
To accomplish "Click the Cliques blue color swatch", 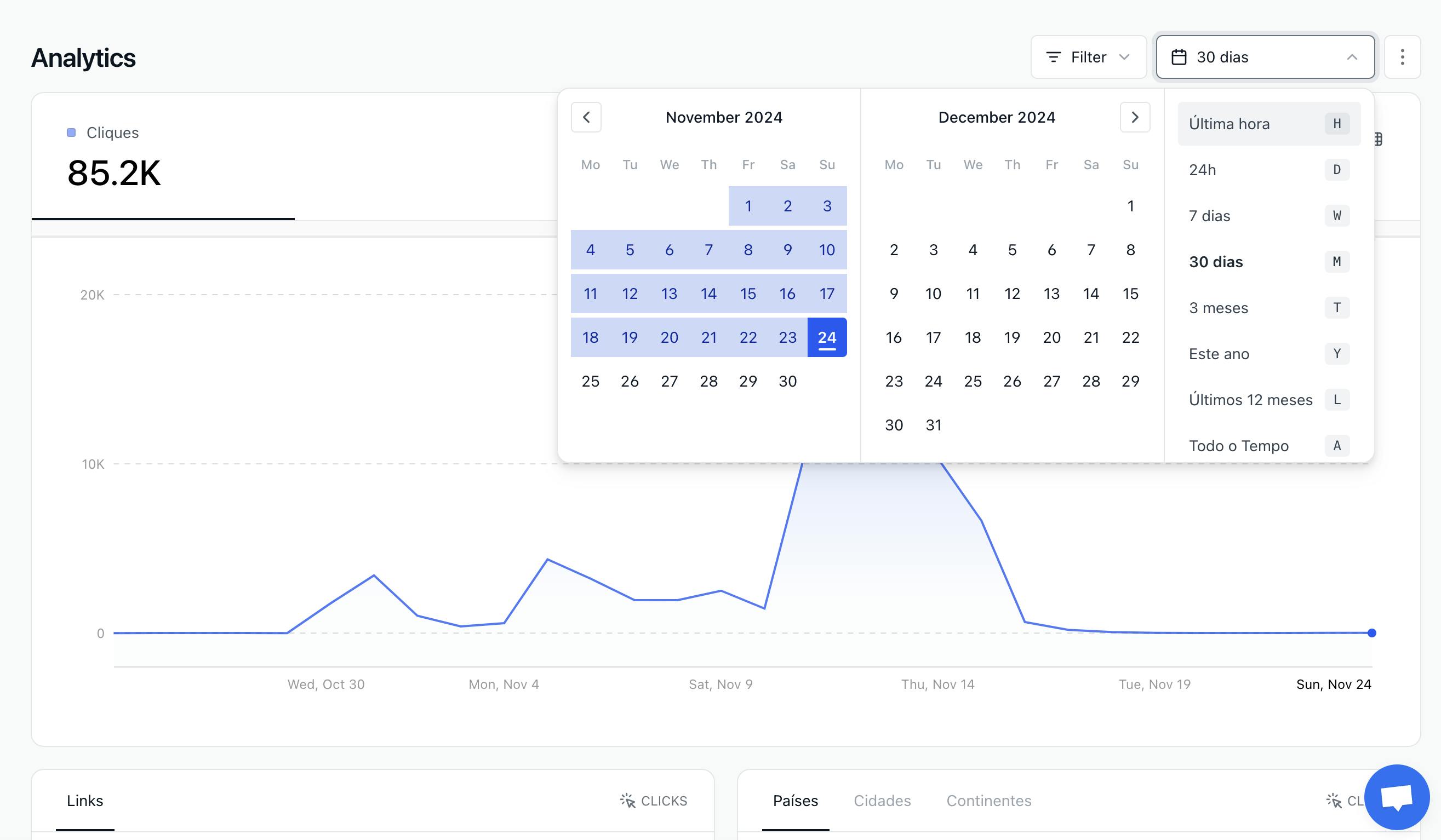I will 71,133.
